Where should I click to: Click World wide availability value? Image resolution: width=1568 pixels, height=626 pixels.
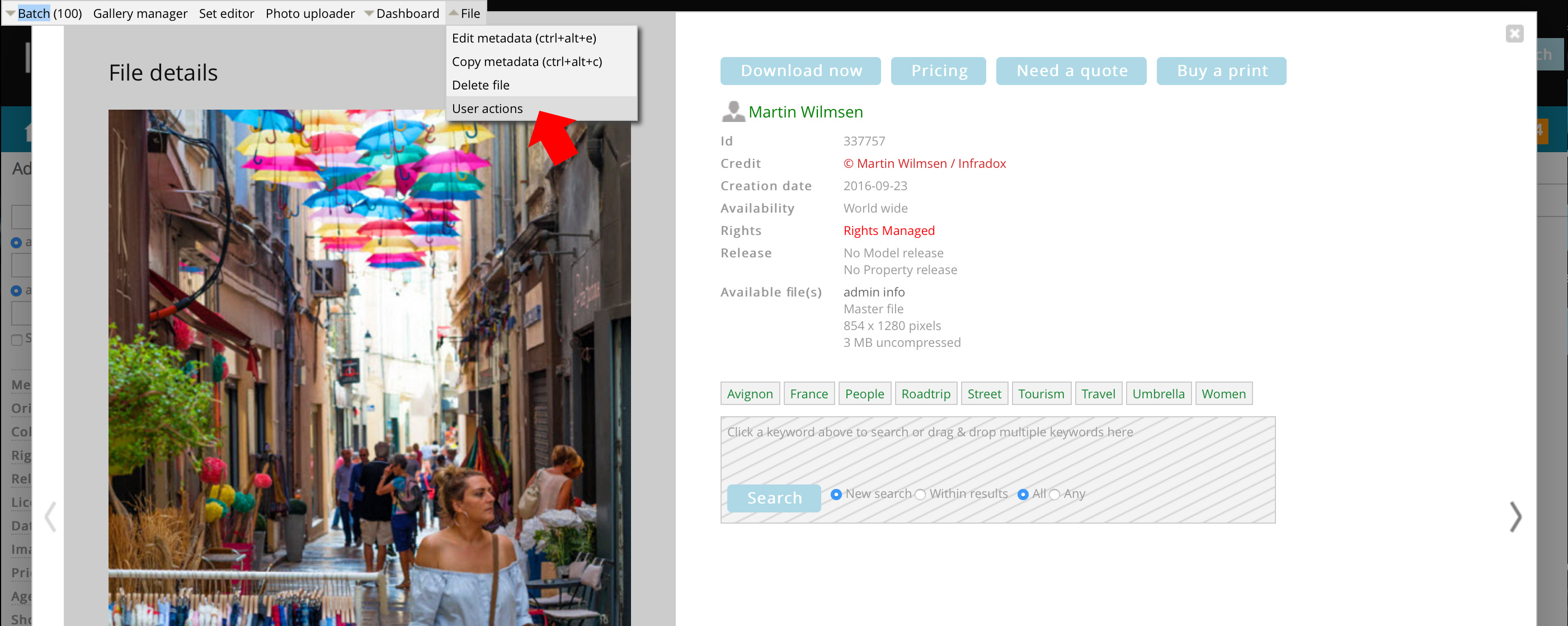point(875,208)
